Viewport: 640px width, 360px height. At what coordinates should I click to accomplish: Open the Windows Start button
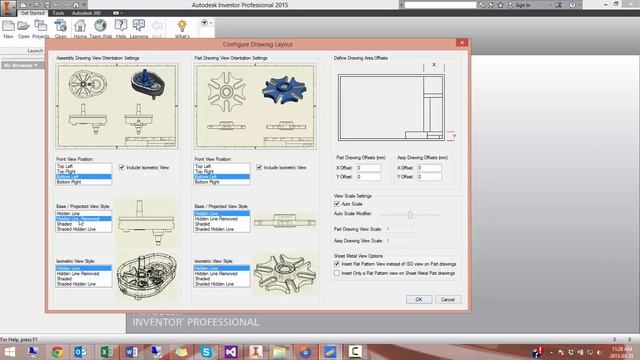point(10,352)
